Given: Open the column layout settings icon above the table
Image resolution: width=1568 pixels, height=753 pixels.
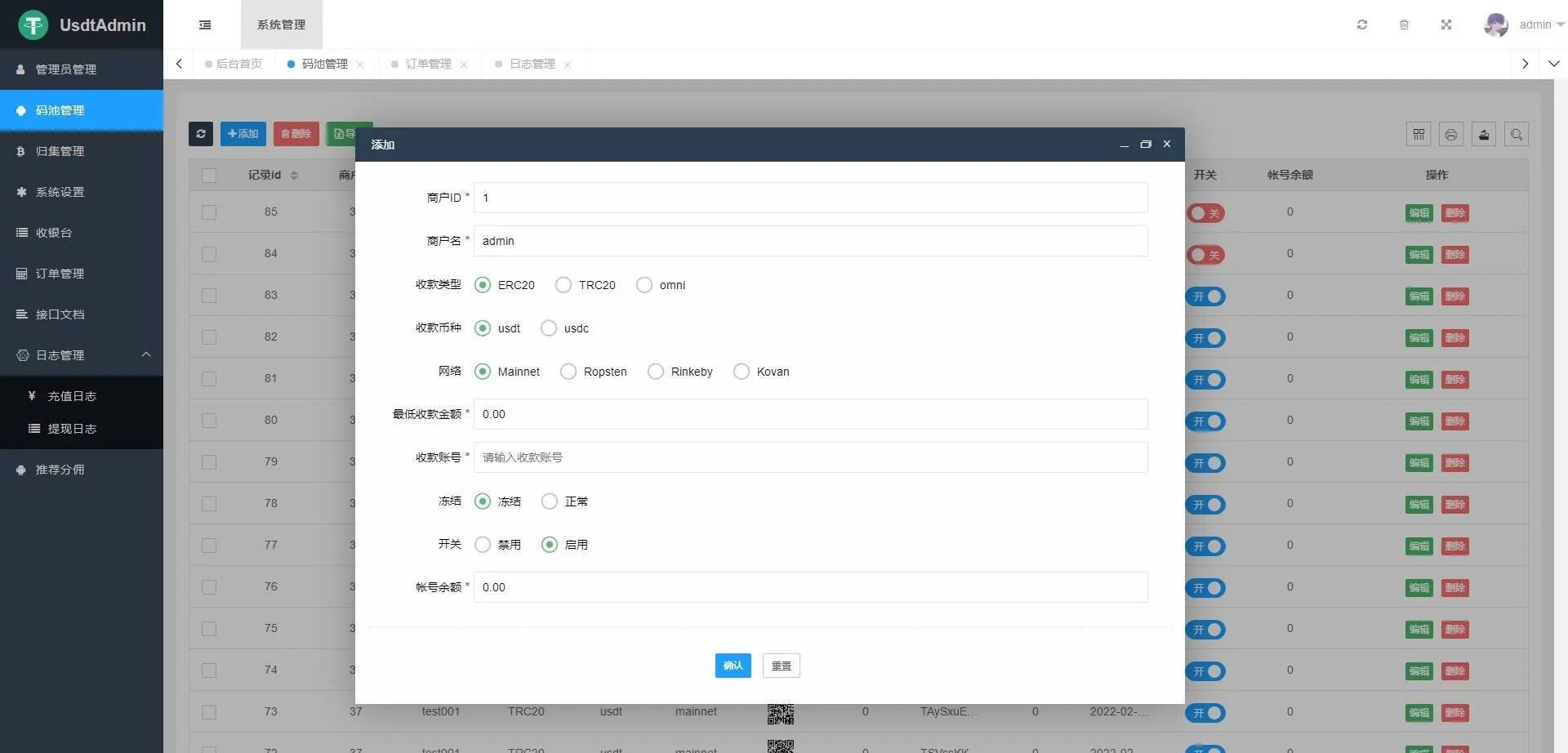Looking at the screenshot, I should pos(1419,134).
